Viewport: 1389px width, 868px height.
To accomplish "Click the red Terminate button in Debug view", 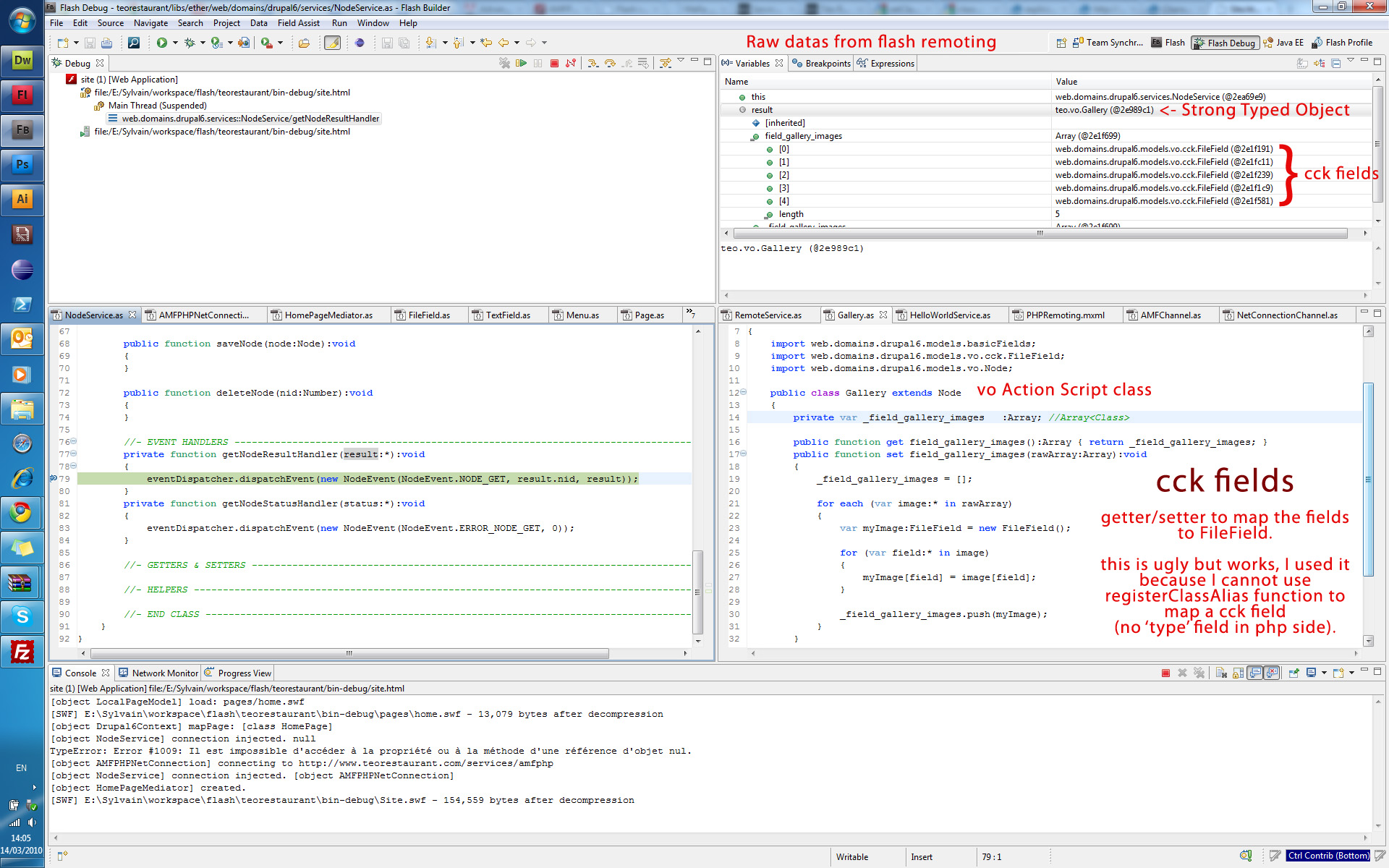I will [554, 64].
